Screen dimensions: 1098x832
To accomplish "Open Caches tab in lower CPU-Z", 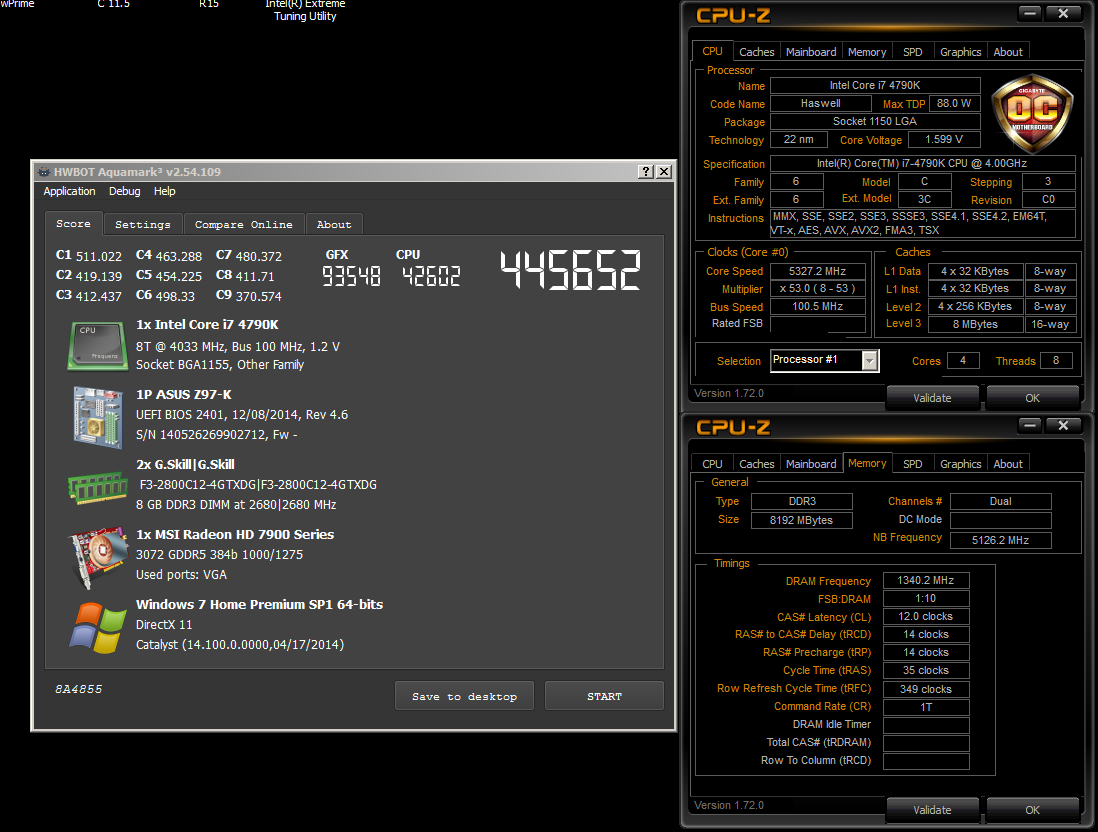I will [x=757, y=464].
